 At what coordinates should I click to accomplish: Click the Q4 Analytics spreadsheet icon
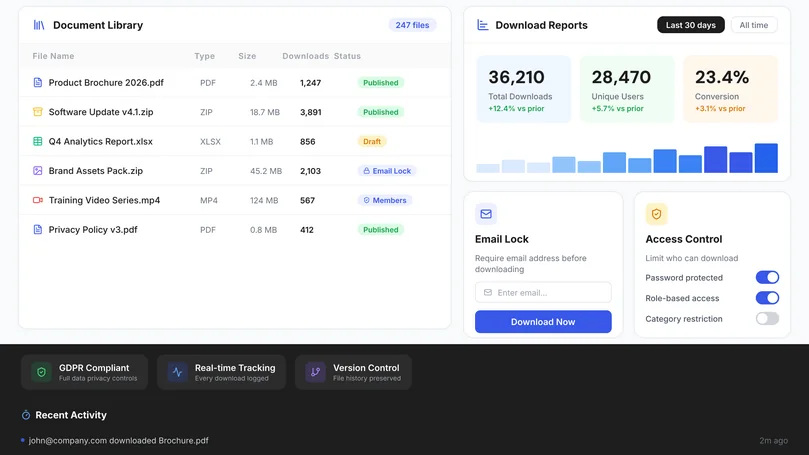pos(38,141)
